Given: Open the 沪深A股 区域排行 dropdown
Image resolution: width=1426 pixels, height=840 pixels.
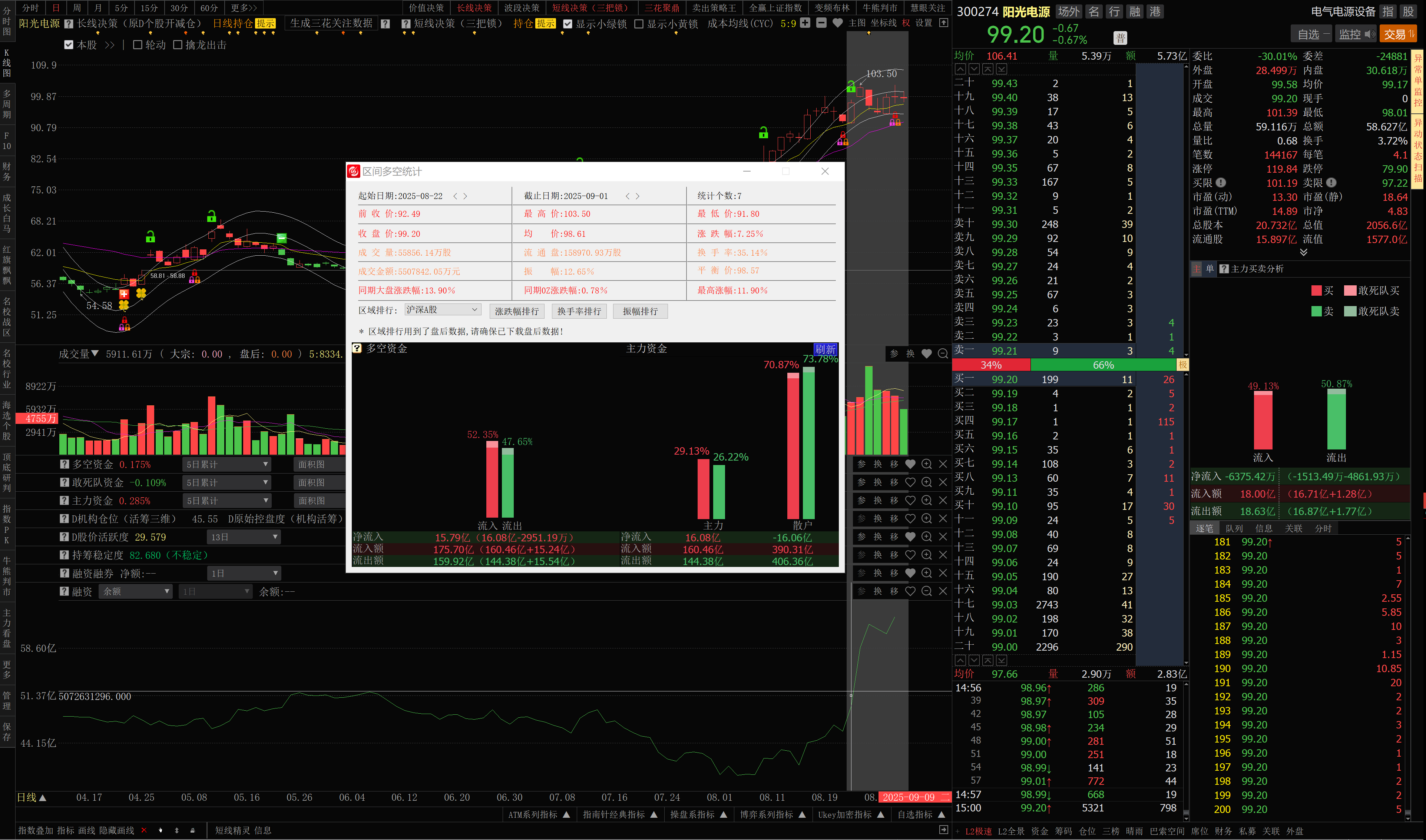Looking at the screenshot, I should [443, 310].
